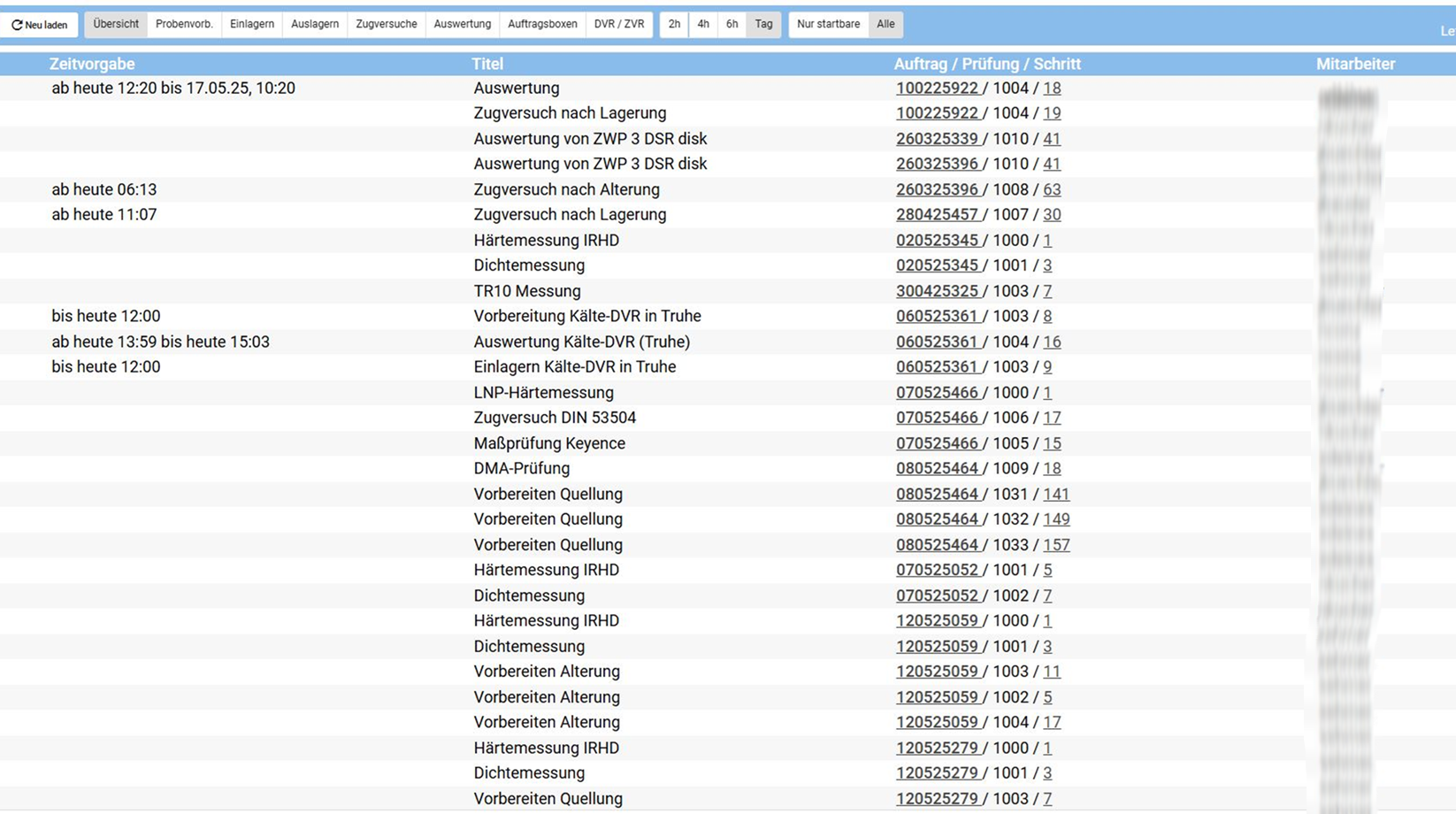Click step link 141 for Vorbereiten Quellung
The image size is (1456, 814).
pyautogui.click(x=1055, y=494)
